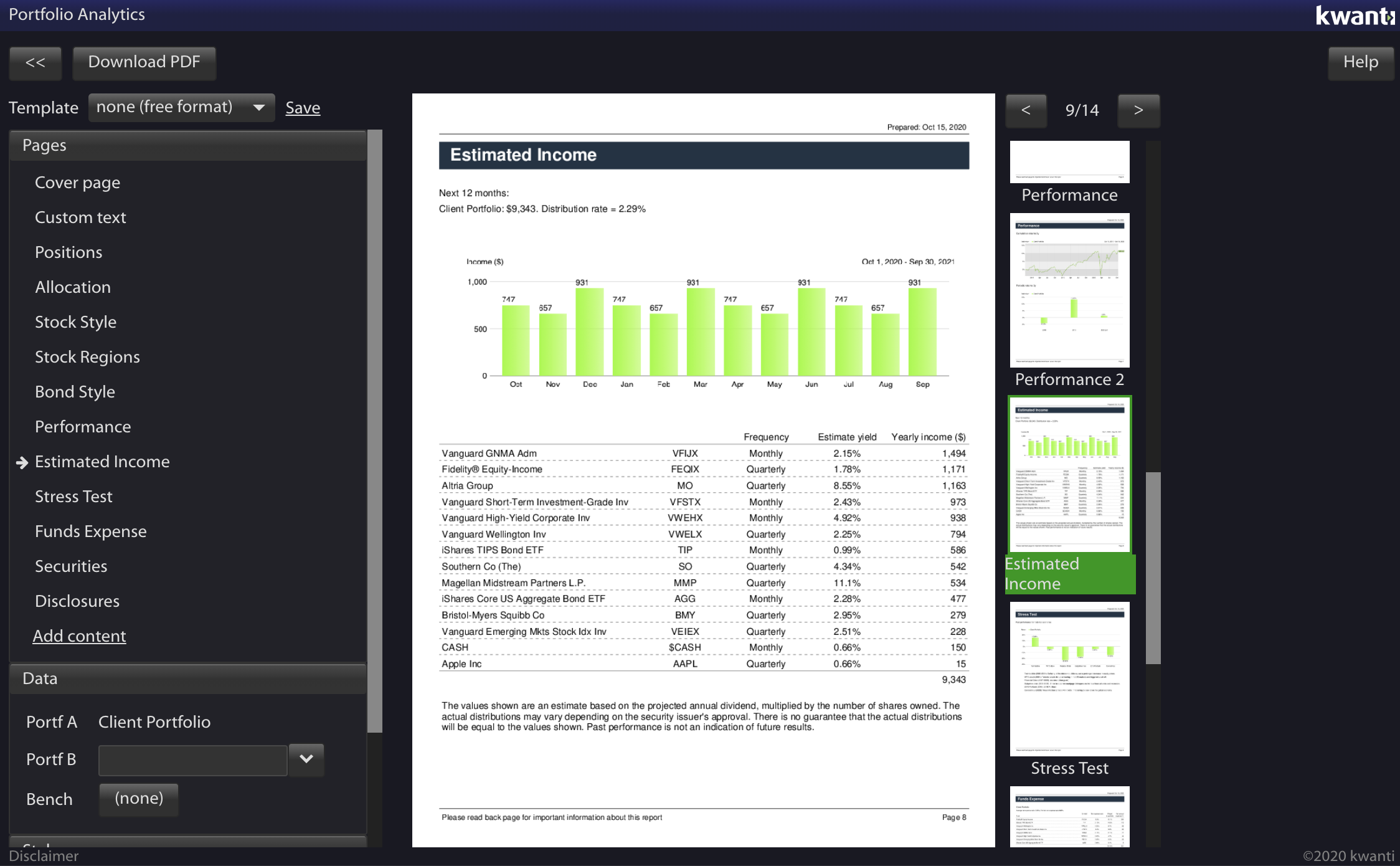Select Securities page

(71, 566)
